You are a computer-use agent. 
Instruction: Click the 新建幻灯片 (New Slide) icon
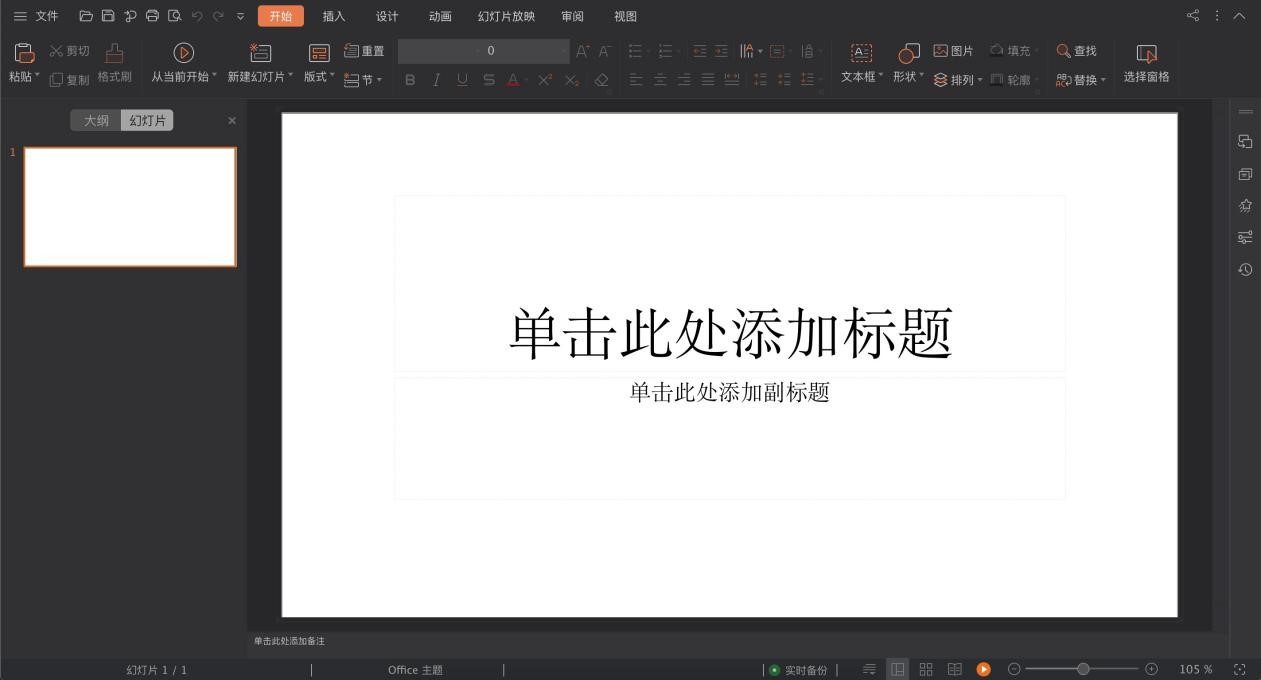point(259,51)
